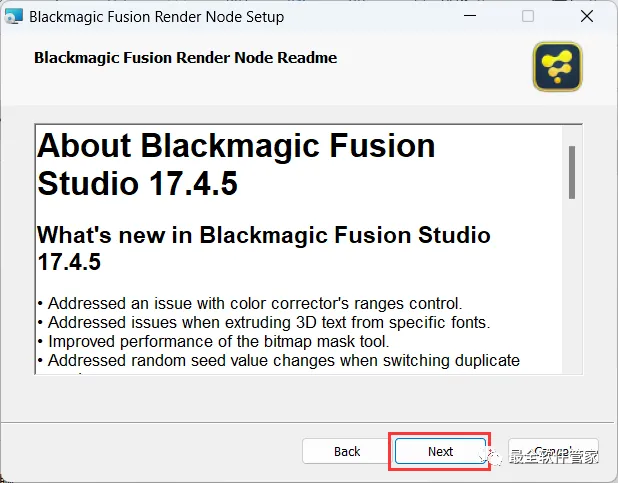Click the readme vertical scrollbar thumb

[572, 172]
